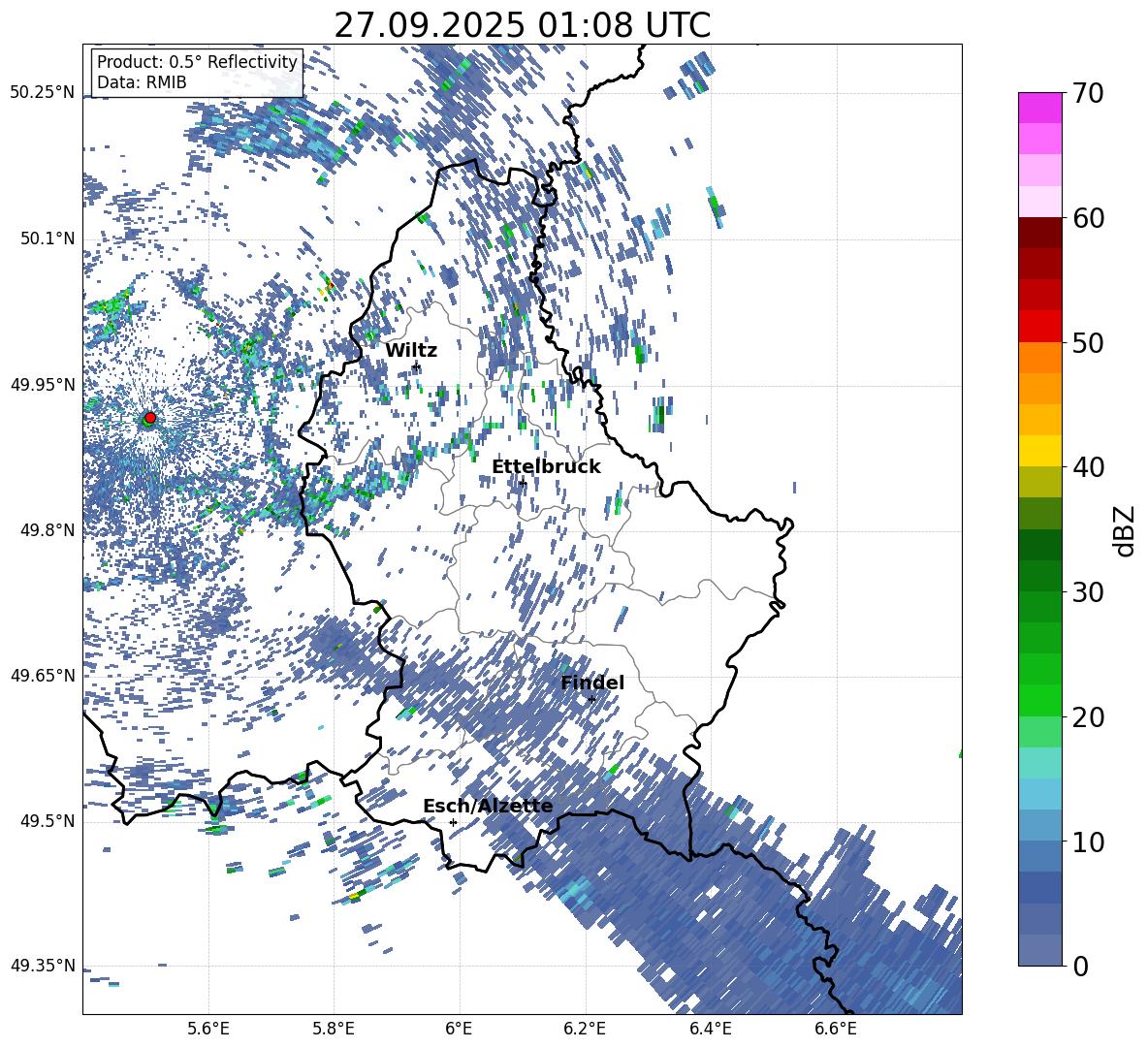Click the 49.65°N latitude tick label
Viewport: 1148px width, 1048px height.
[x=43, y=675]
